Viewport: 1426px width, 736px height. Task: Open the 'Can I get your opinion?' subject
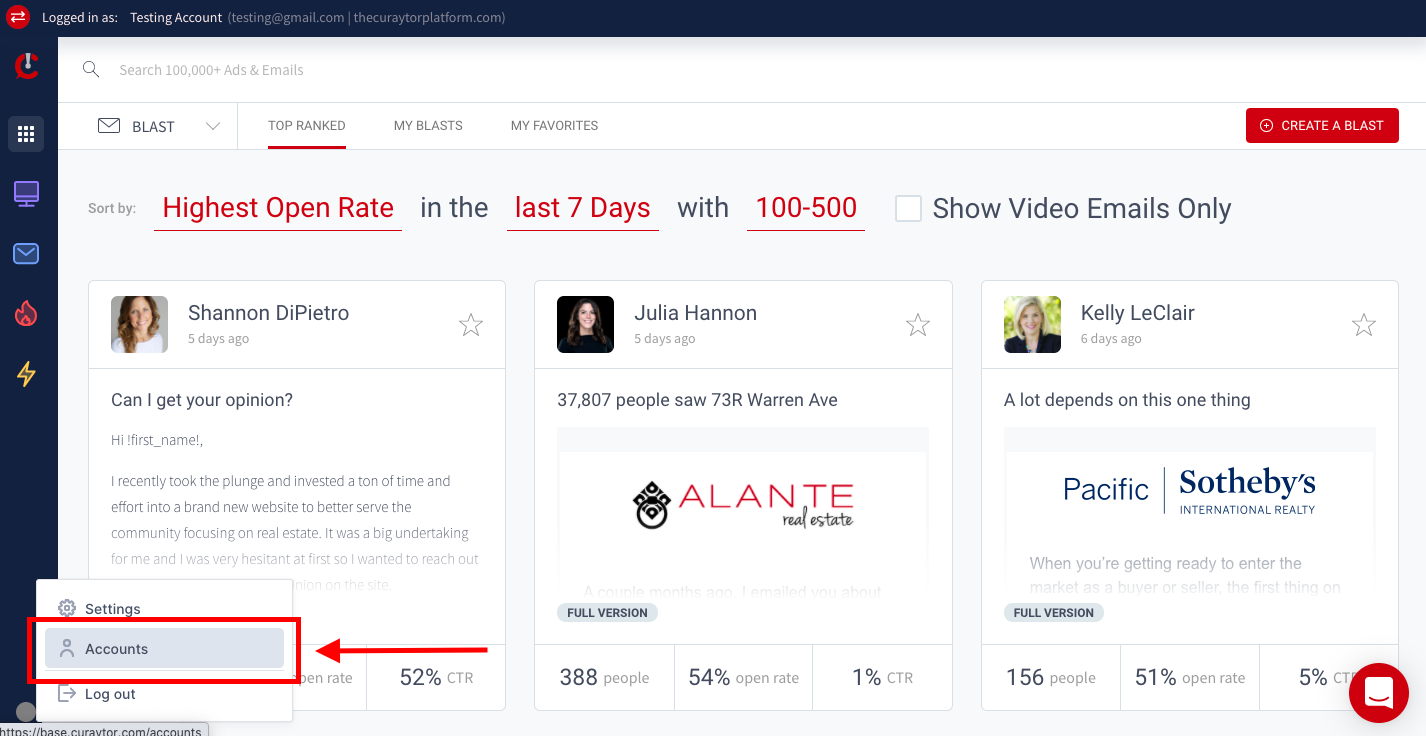click(x=202, y=400)
